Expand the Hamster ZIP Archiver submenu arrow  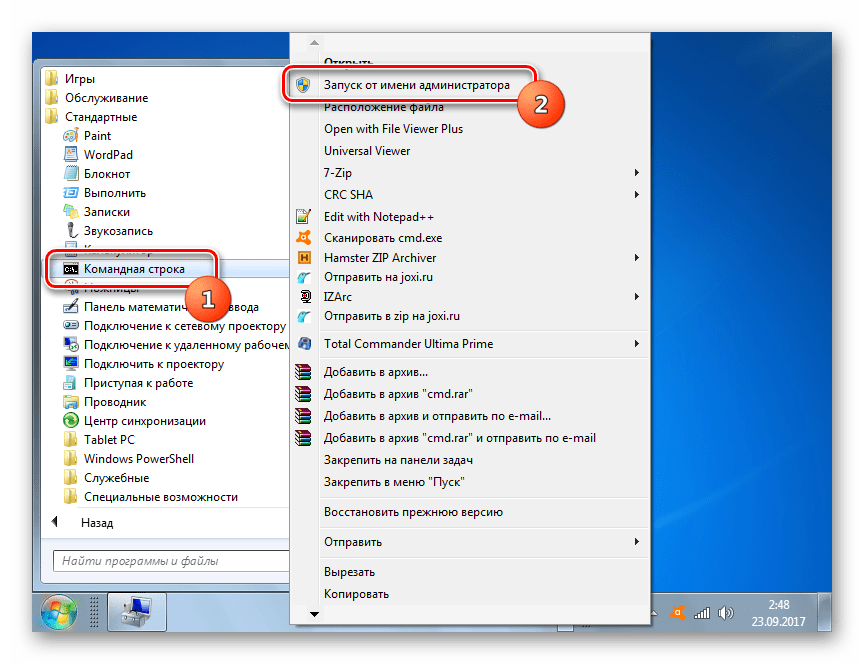pos(636,257)
